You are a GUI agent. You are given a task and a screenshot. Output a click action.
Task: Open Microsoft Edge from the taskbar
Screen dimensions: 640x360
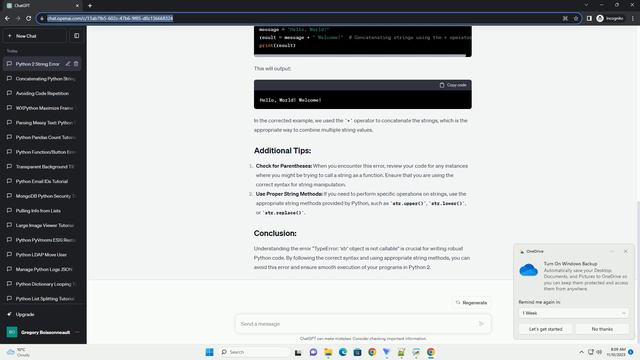tap(342, 352)
